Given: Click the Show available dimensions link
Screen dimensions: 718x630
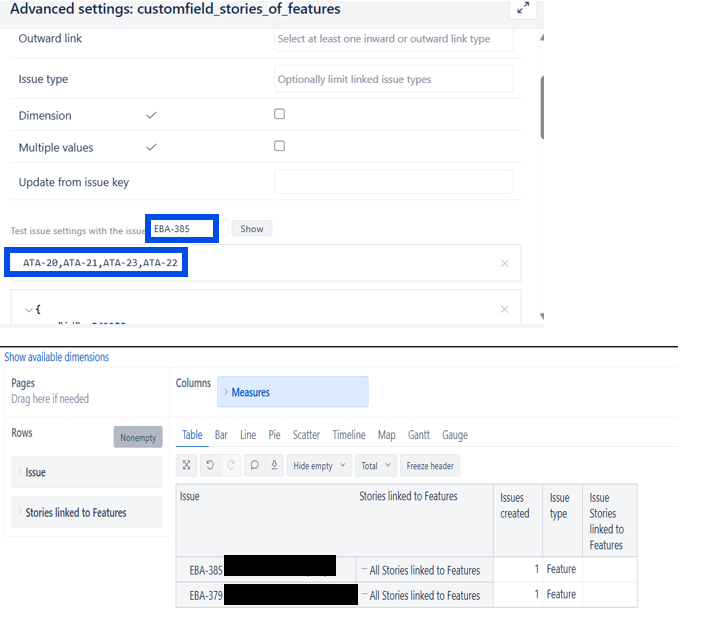Looking at the screenshot, I should pyautogui.click(x=57, y=357).
